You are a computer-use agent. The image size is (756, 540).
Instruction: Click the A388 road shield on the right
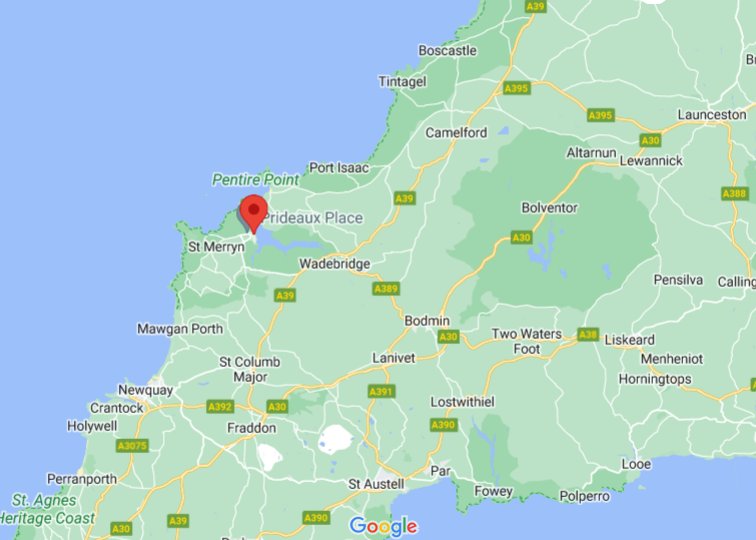click(735, 194)
